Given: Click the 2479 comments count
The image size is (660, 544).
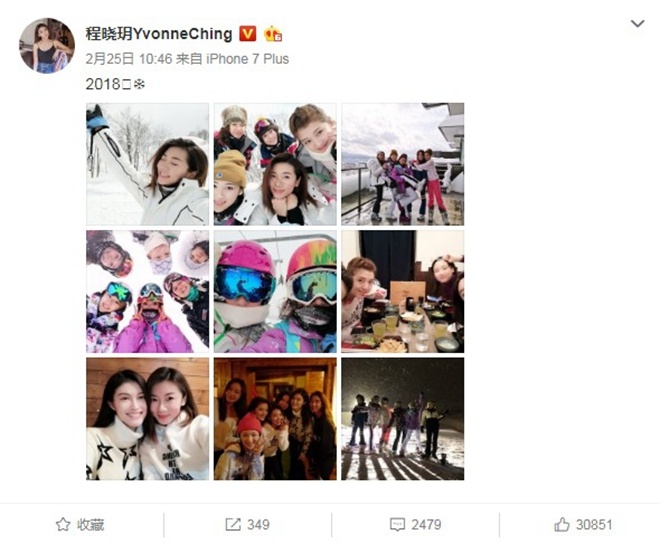Looking at the screenshot, I should 426,525.
